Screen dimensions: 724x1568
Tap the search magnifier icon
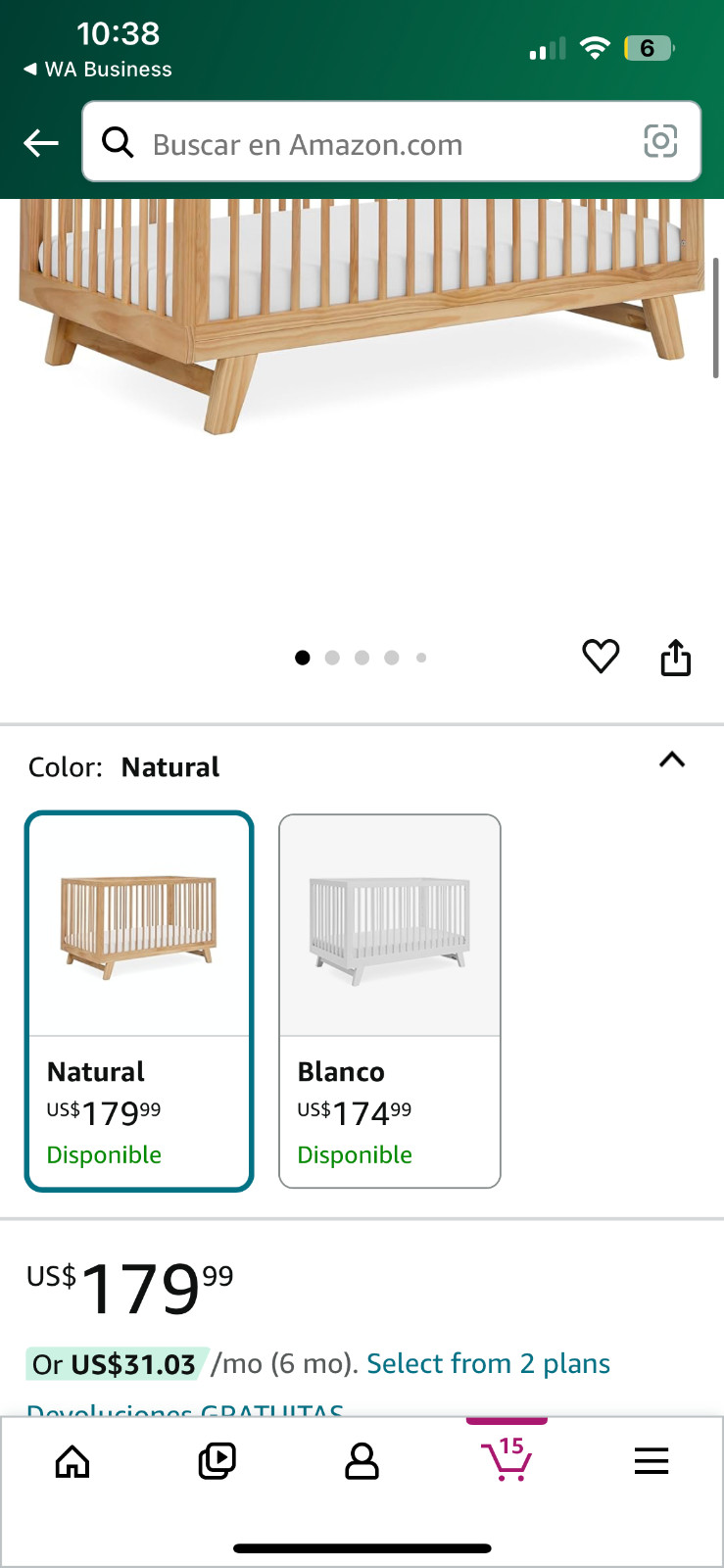coord(119,143)
